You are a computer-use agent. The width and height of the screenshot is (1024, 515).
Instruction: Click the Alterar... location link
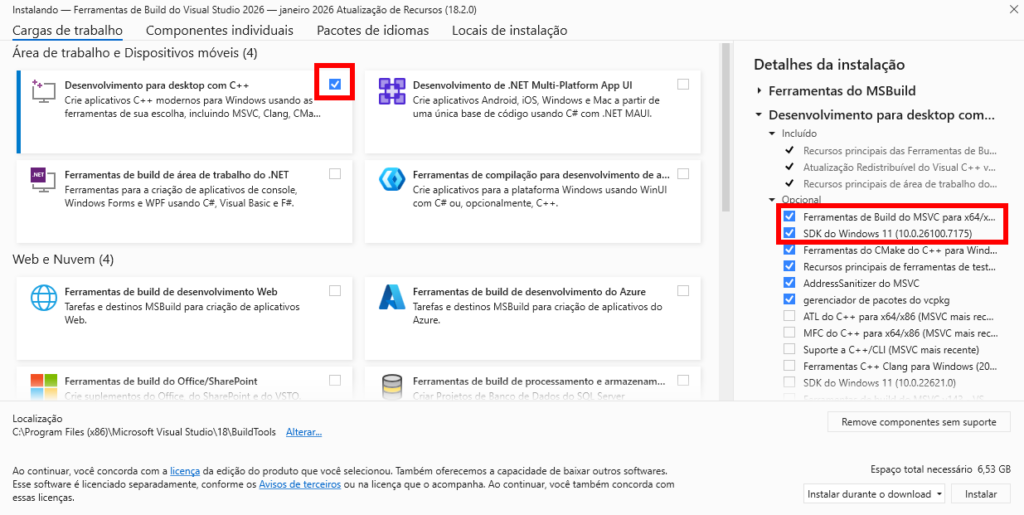click(304, 432)
